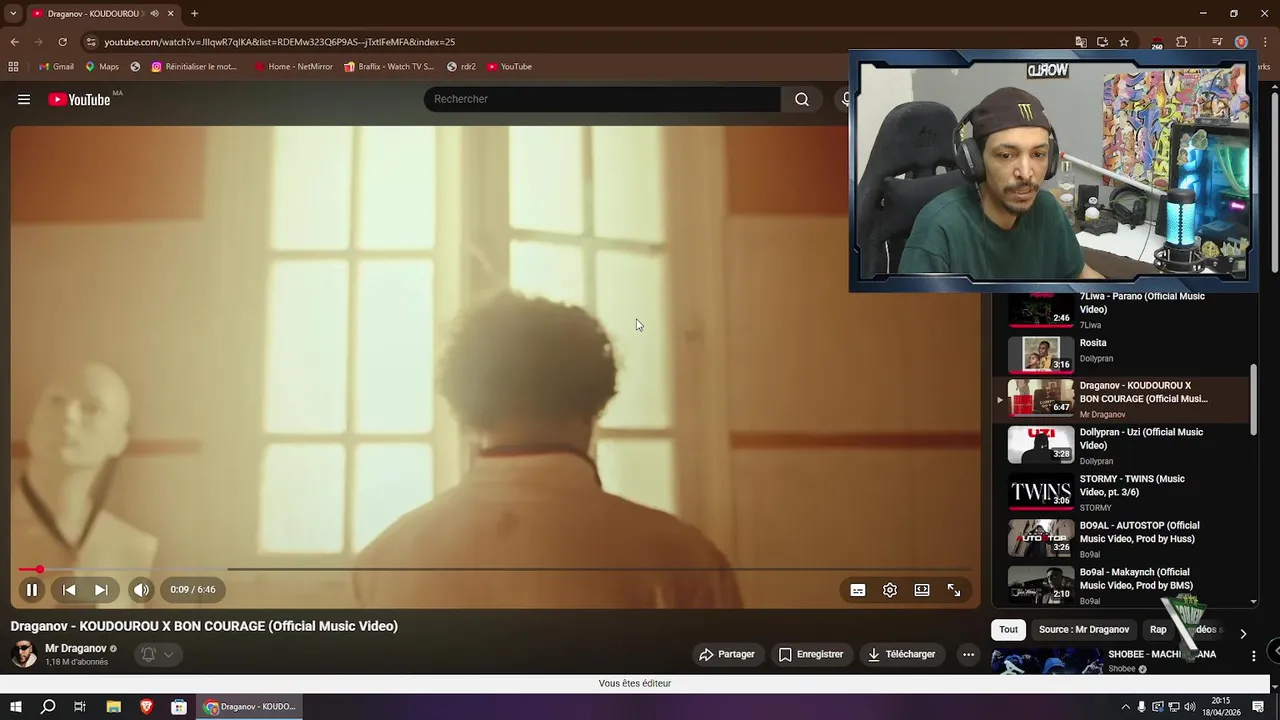This screenshot has height=720, width=1280.
Task: Expand notification options chevron beside bell
Action: [168, 654]
